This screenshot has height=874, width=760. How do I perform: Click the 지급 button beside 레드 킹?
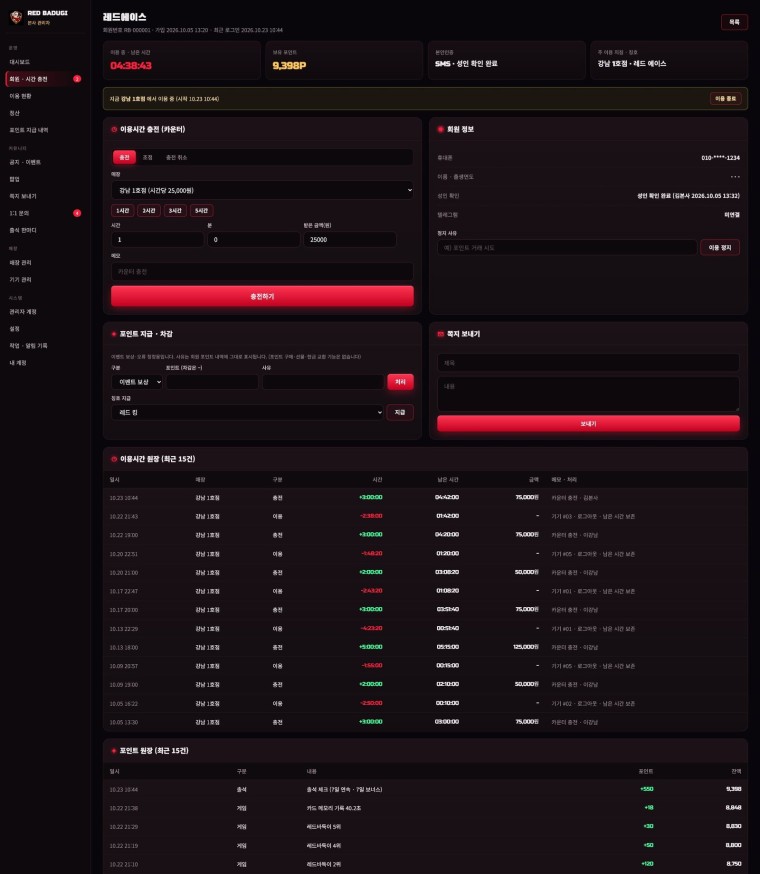[x=400, y=412]
